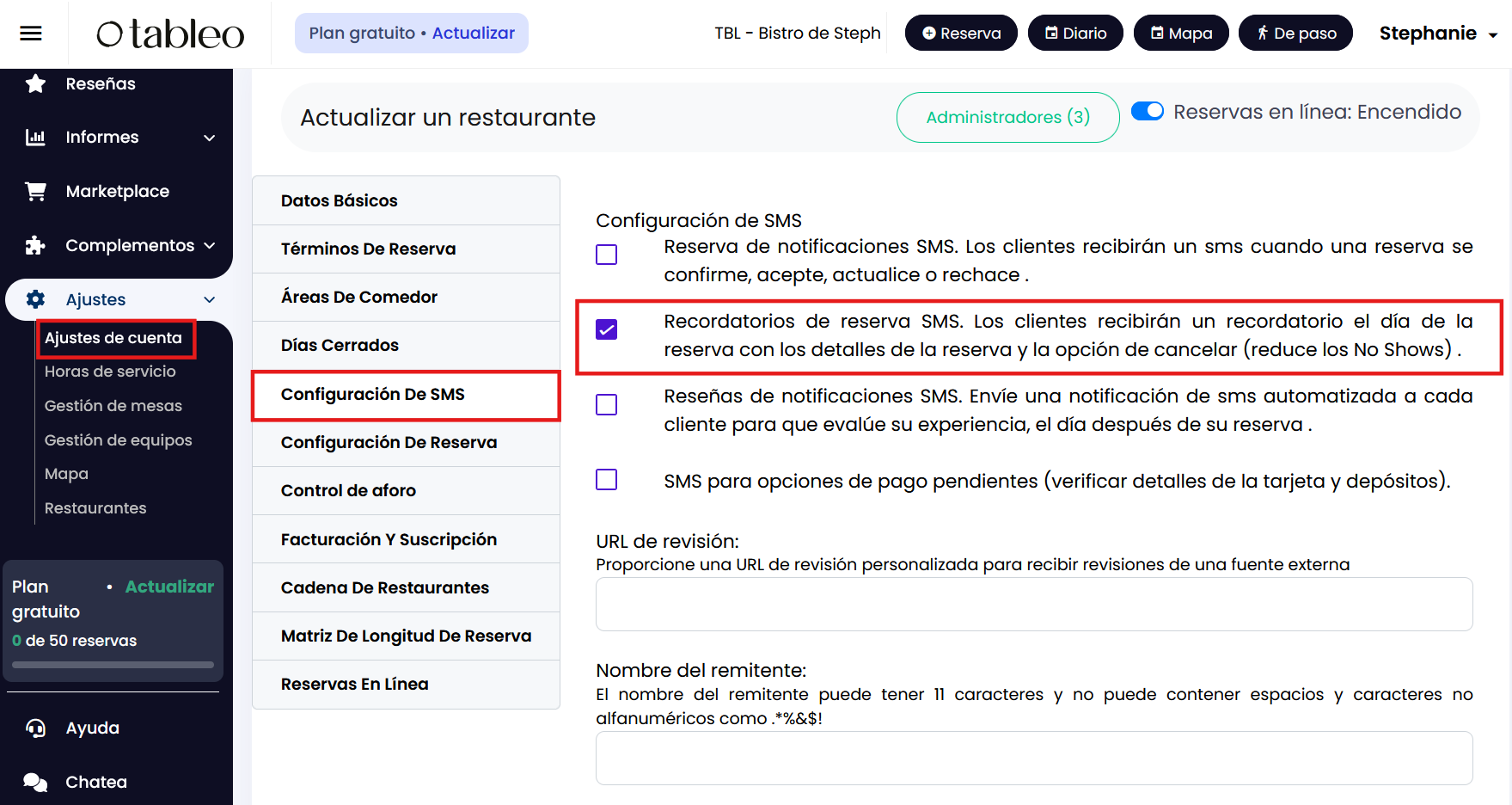This screenshot has height=805, width=1512.
Task: Click the Complementos puzzle icon
Action: click(x=35, y=245)
